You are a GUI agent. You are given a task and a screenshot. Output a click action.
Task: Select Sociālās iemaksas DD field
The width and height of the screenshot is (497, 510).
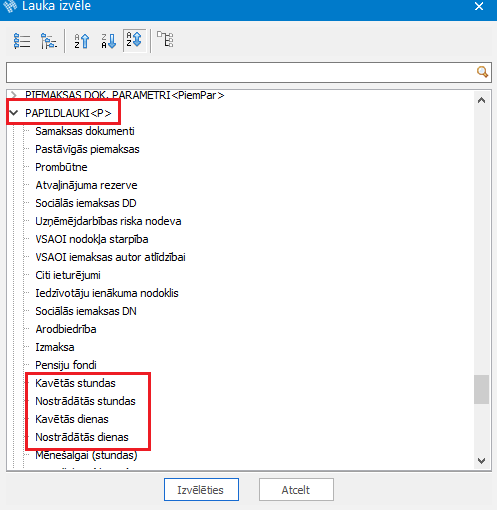point(86,203)
